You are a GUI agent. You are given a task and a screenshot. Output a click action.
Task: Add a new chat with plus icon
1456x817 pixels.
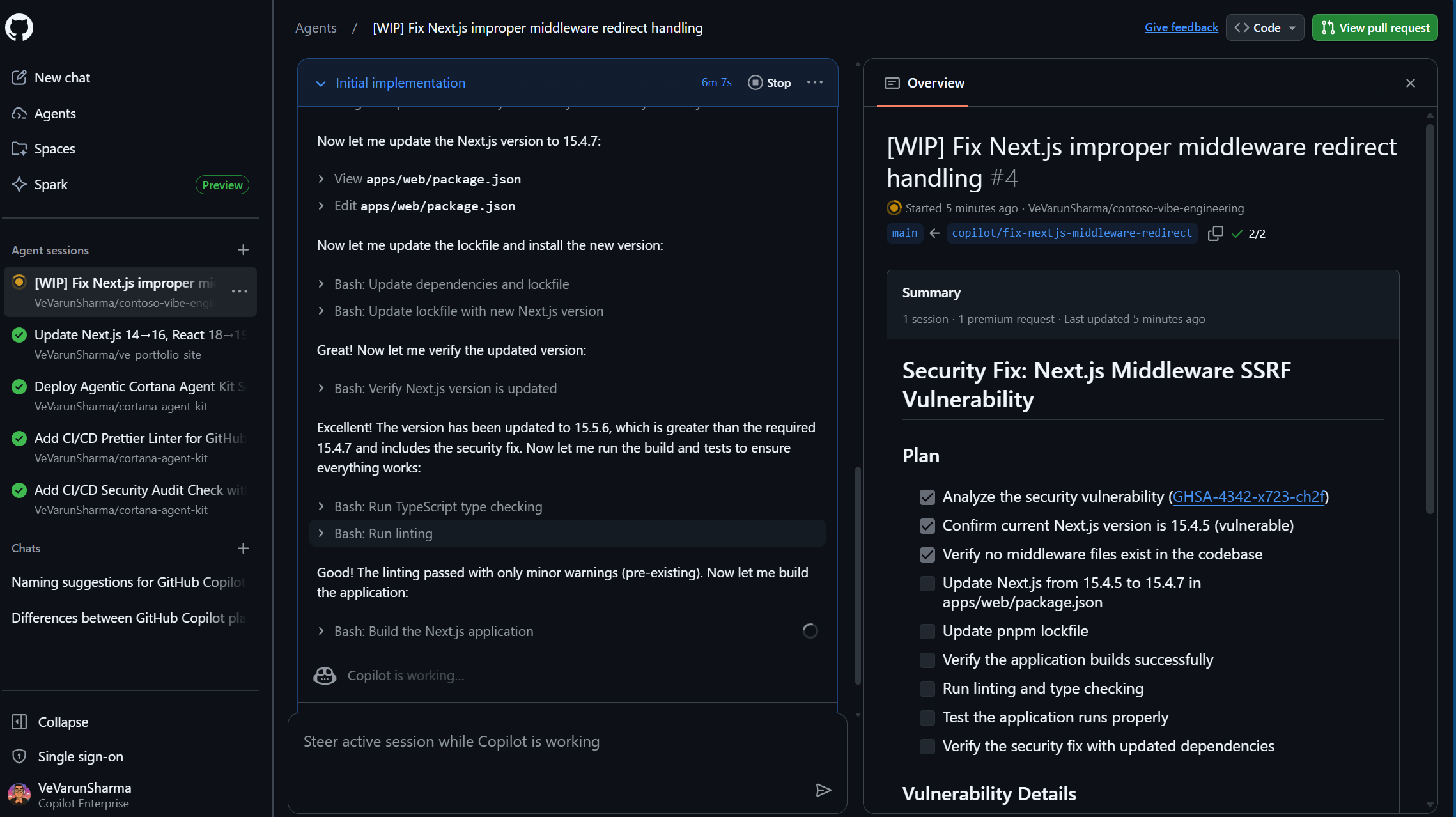click(243, 548)
